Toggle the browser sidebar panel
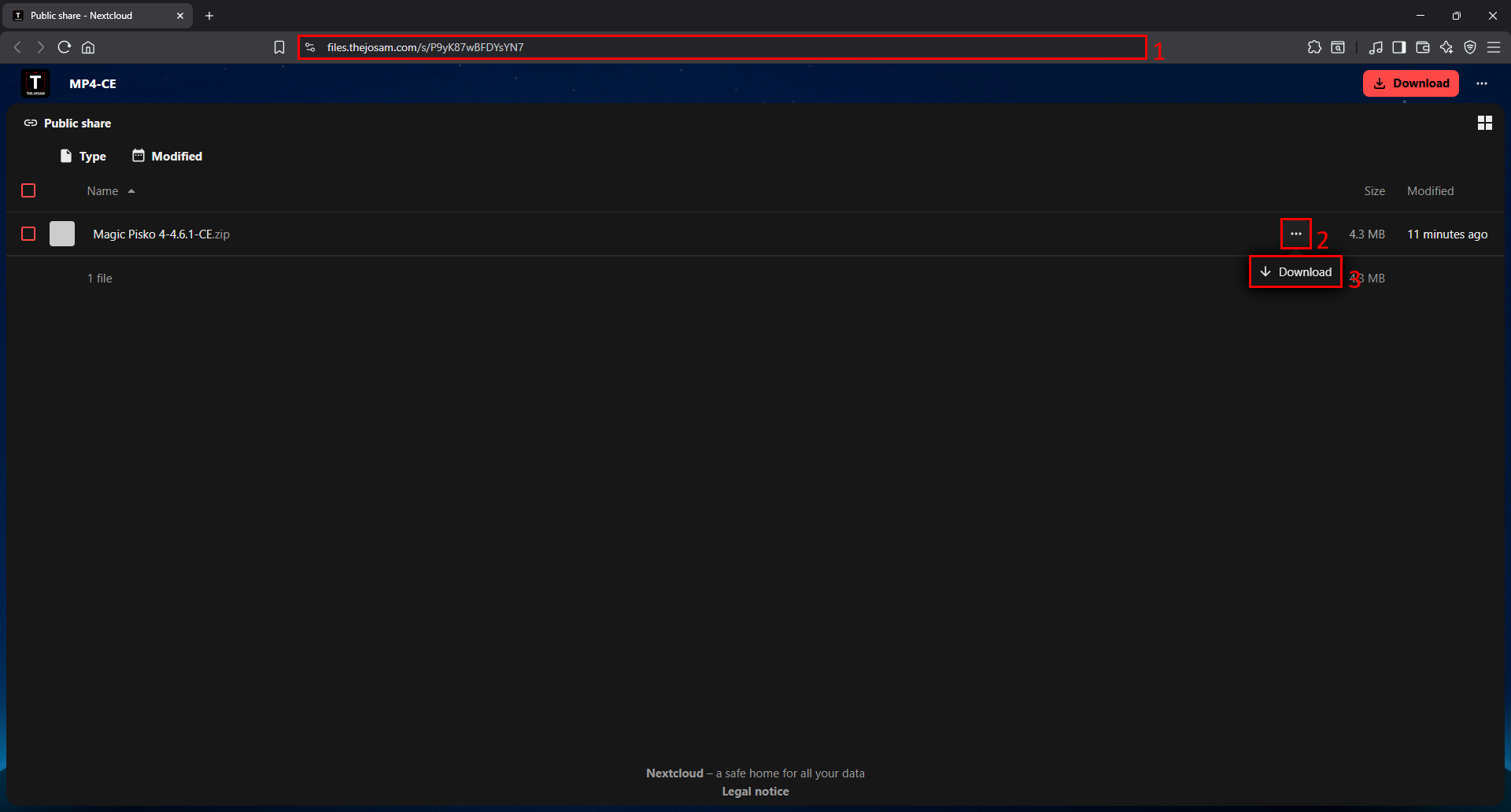 [x=1398, y=47]
